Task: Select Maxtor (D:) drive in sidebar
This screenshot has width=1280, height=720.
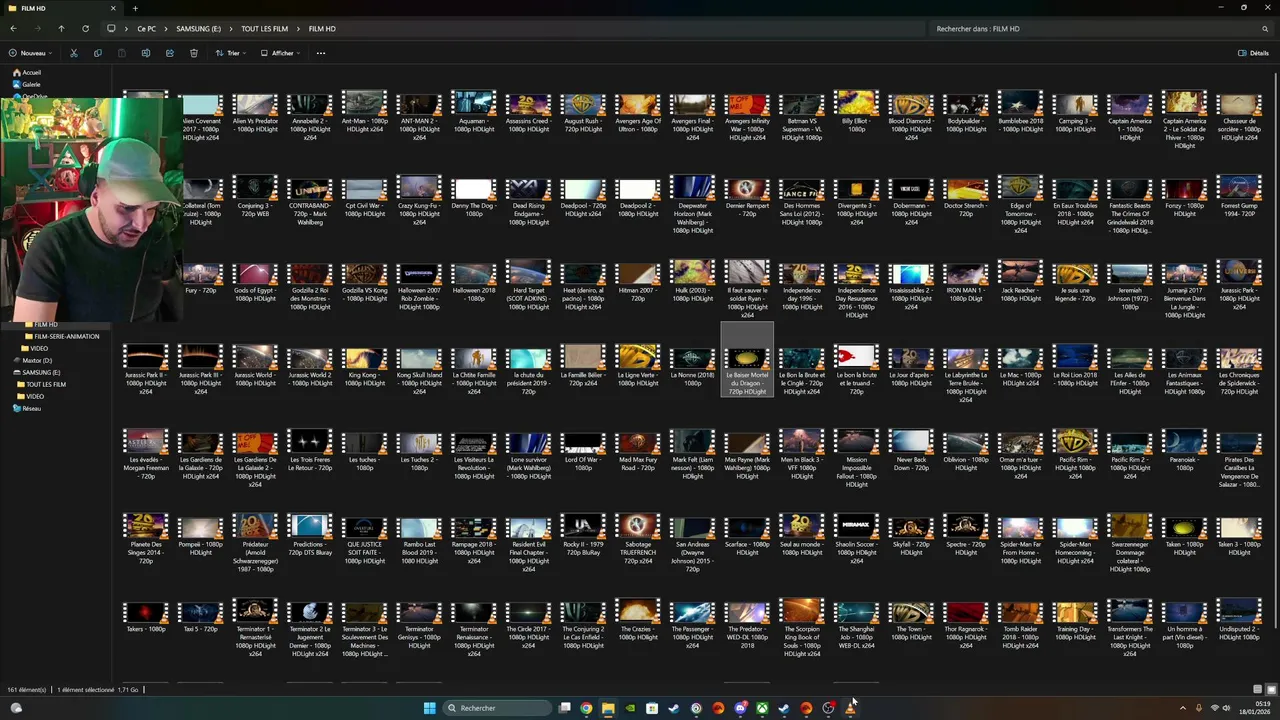Action: click(32, 360)
